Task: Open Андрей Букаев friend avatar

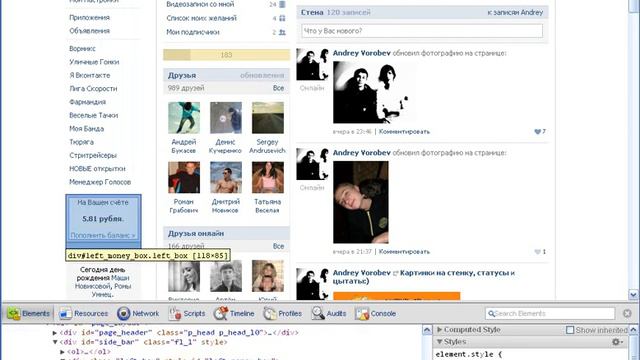Action: (184, 118)
